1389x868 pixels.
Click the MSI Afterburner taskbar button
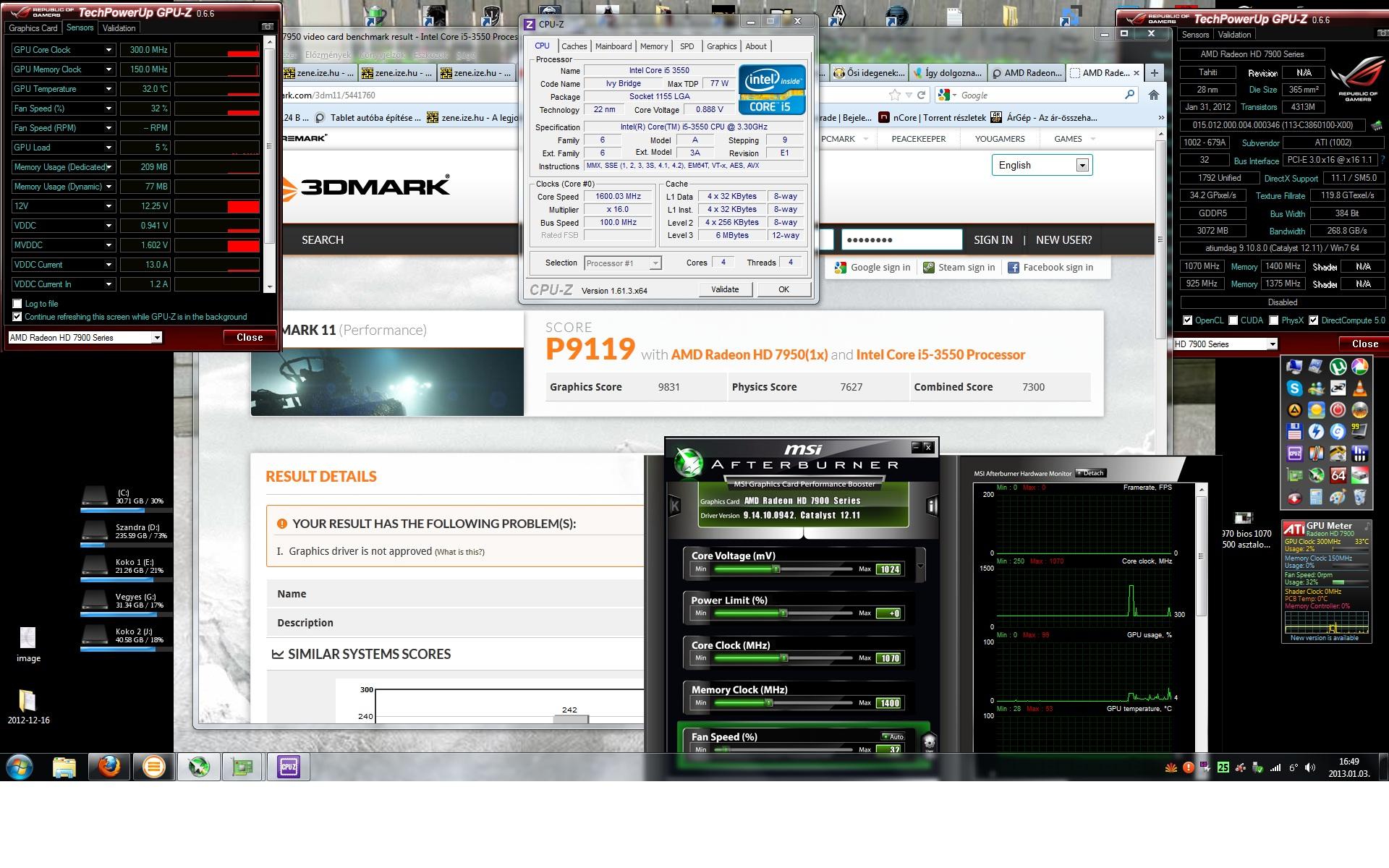tap(199, 767)
